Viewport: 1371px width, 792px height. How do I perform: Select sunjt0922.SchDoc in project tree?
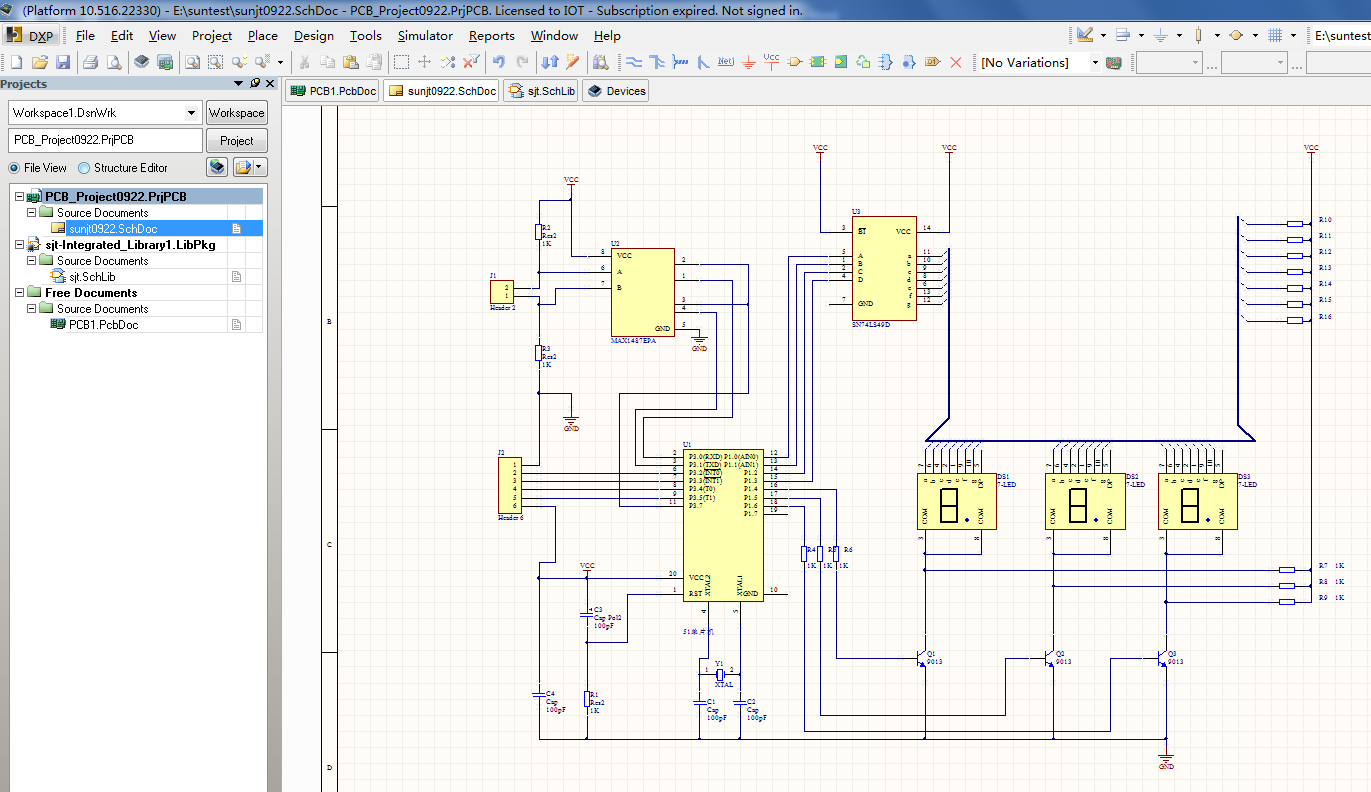pos(113,229)
